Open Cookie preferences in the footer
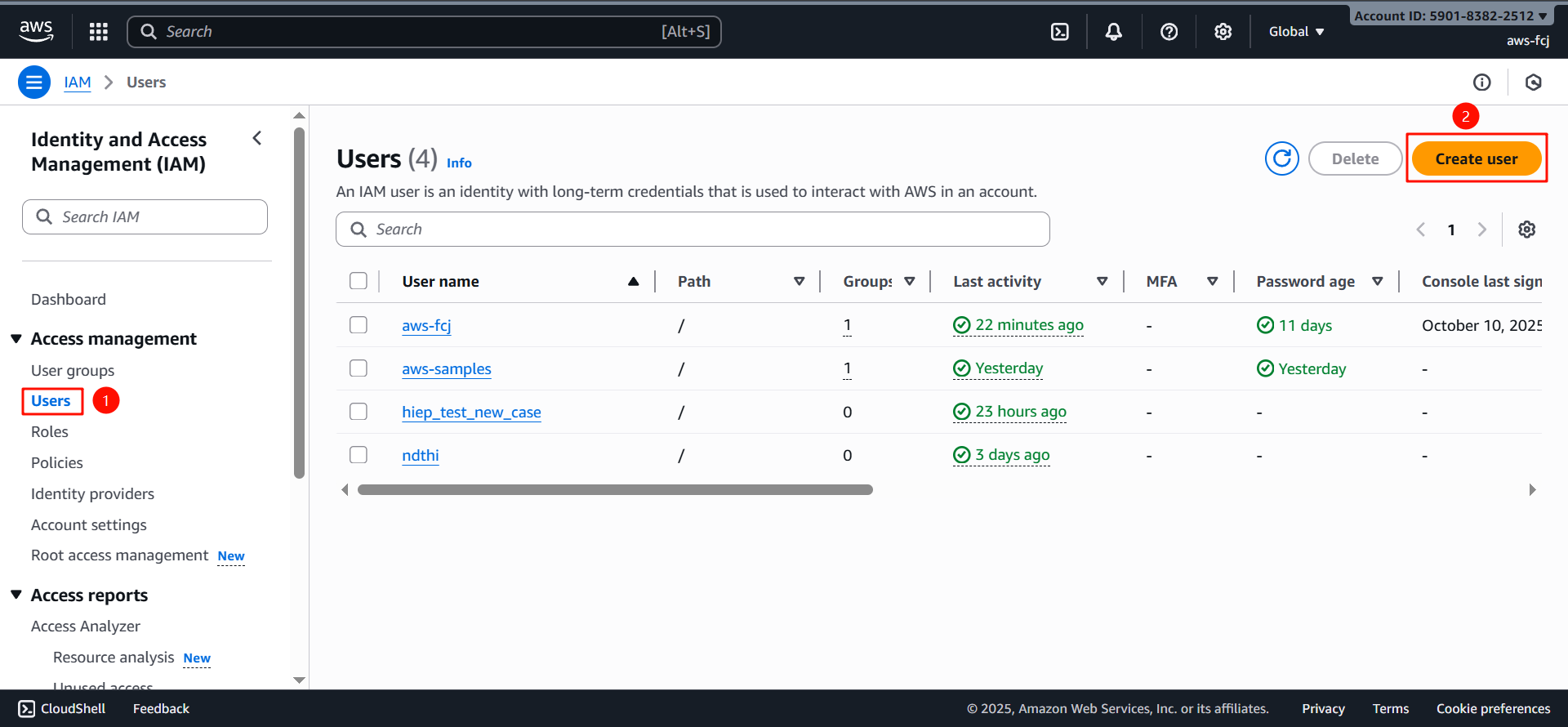Screen dimensions: 1568x727 coord(1493,708)
